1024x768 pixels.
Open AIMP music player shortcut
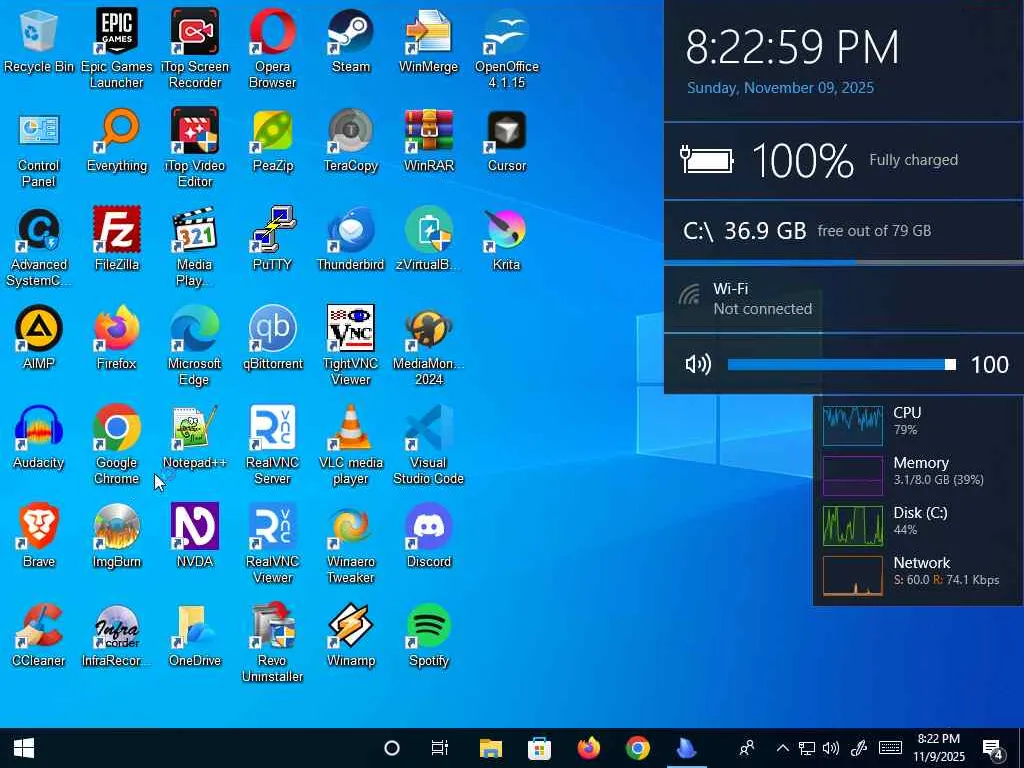tap(39, 339)
